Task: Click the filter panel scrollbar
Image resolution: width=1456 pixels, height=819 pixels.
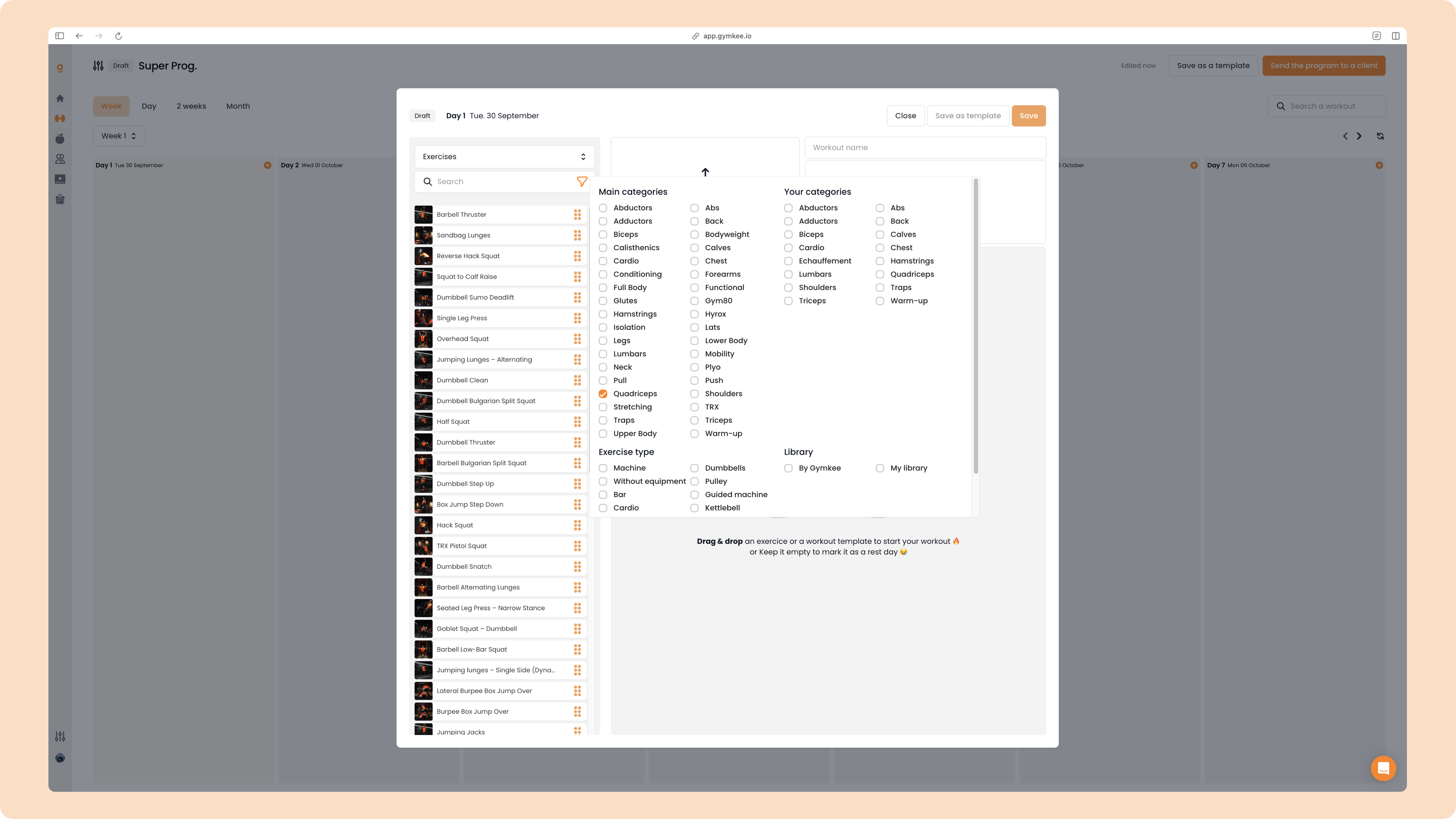Action: (x=975, y=327)
